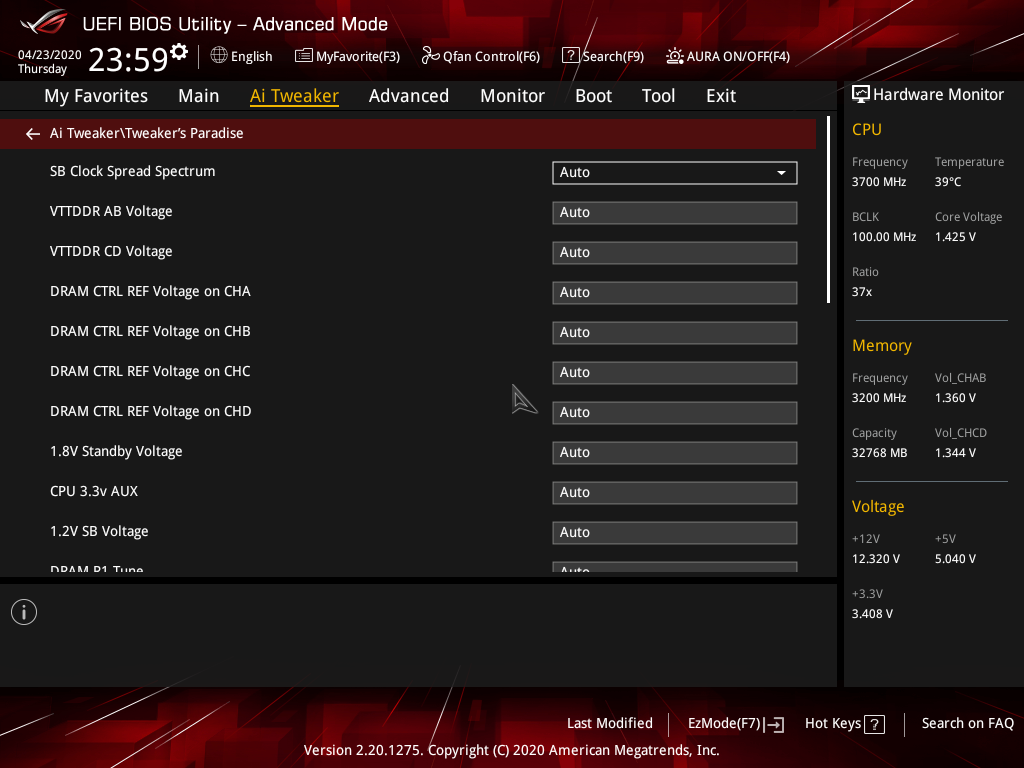Select the Ai Tweaker tab

294,96
